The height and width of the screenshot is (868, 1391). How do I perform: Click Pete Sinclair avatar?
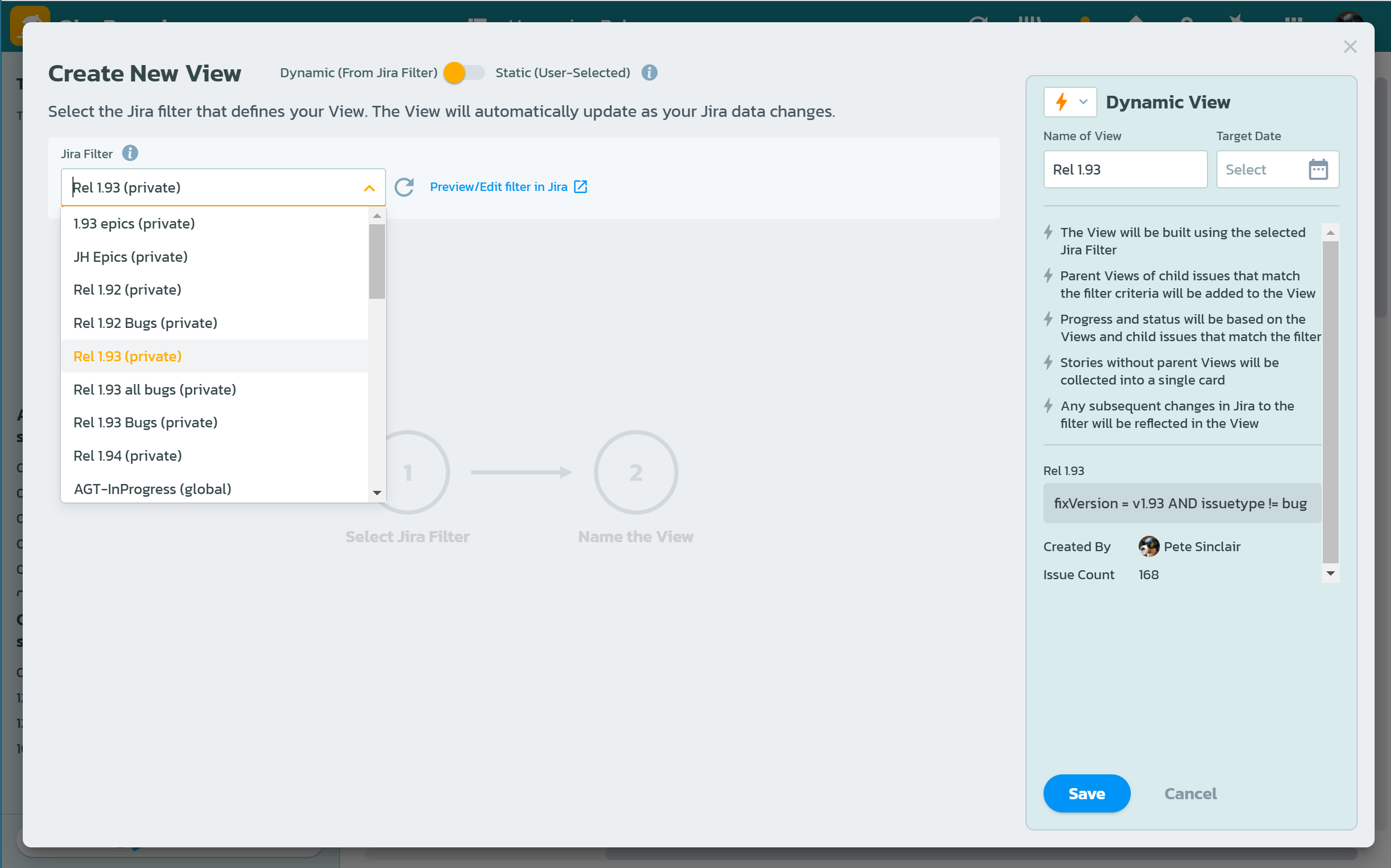(1148, 546)
